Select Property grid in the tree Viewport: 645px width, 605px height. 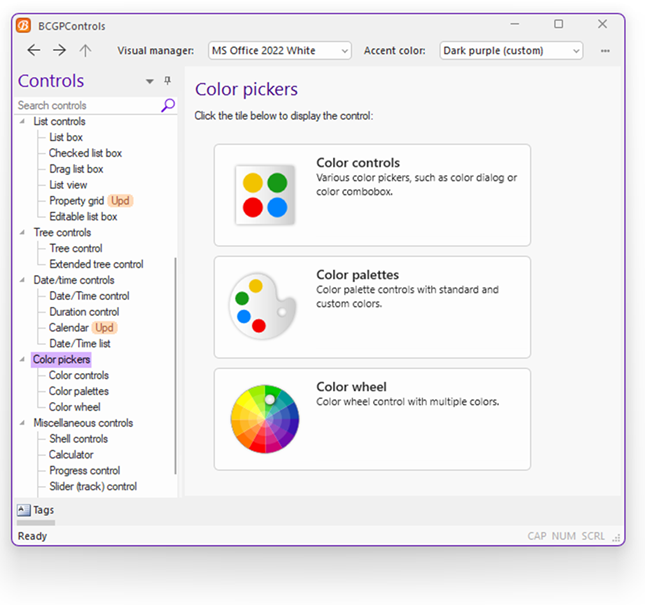click(x=76, y=201)
